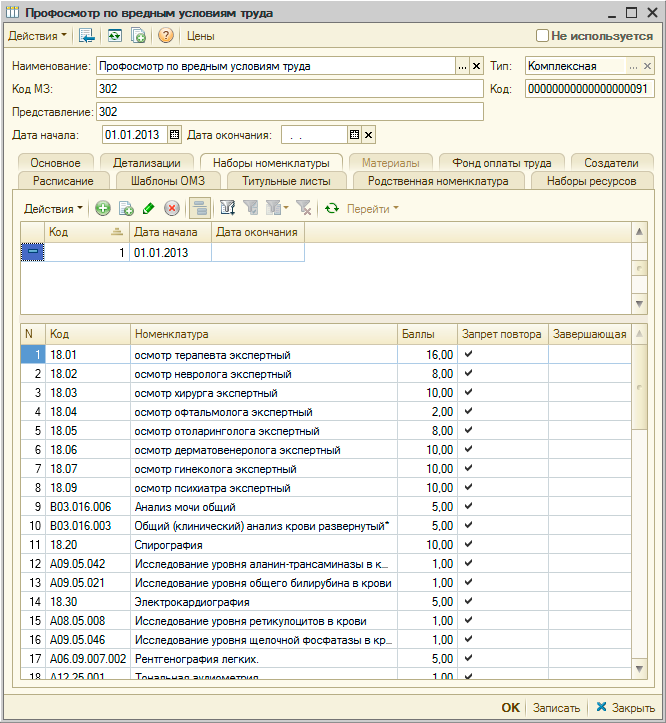The image size is (666, 723).
Task: Open the Фонд оплаты труда tab
Action: tap(501, 162)
